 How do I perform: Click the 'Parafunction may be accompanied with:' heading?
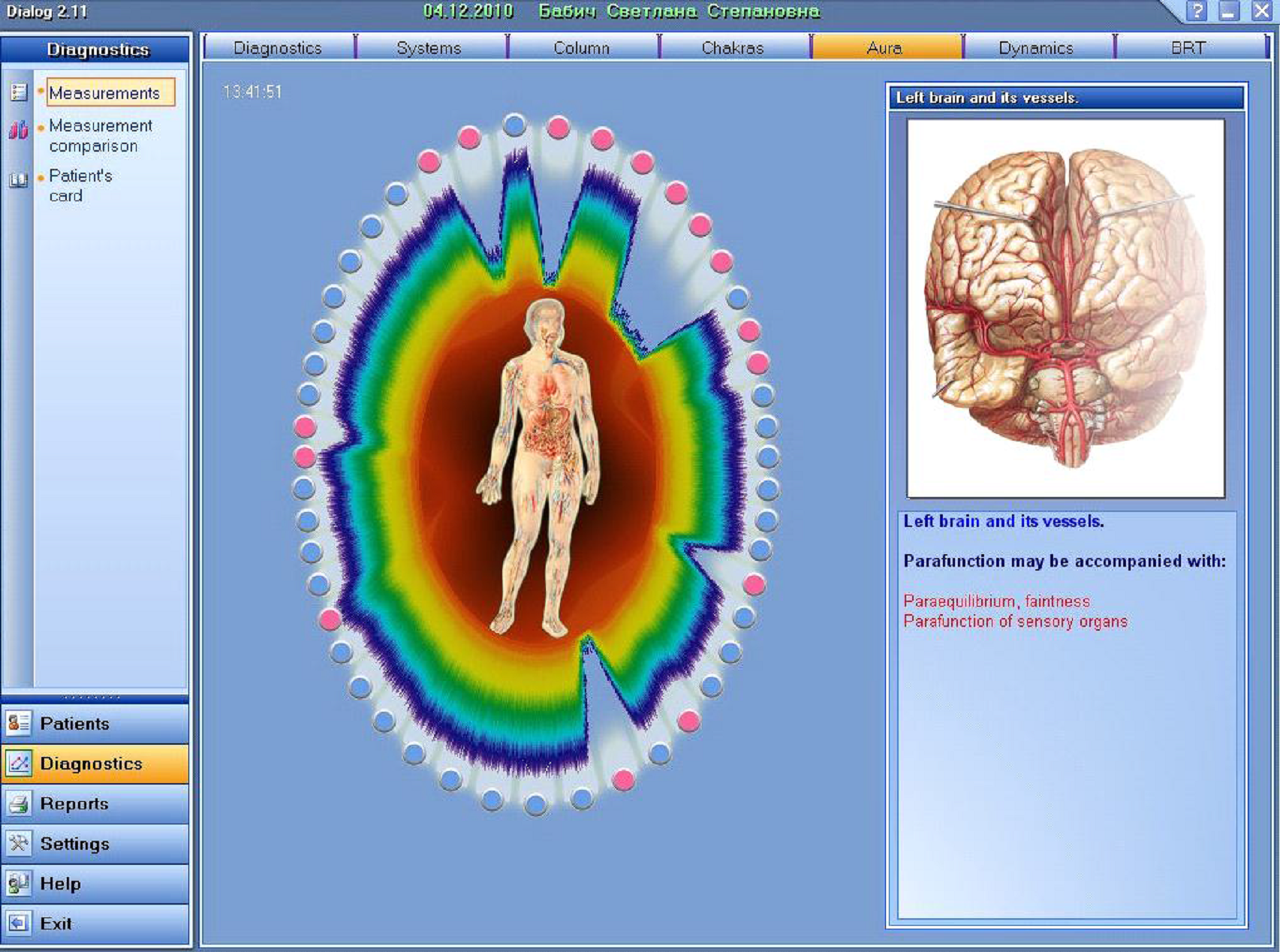pyautogui.click(x=1064, y=561)
